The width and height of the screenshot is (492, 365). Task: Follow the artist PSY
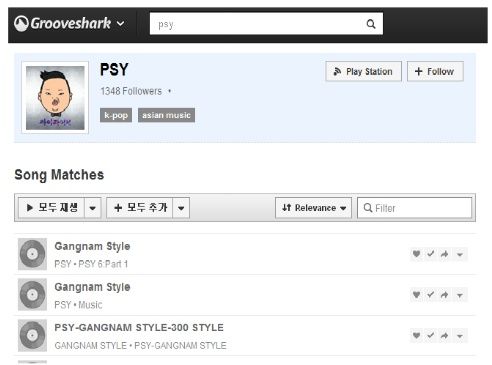[x=435, y=71]
